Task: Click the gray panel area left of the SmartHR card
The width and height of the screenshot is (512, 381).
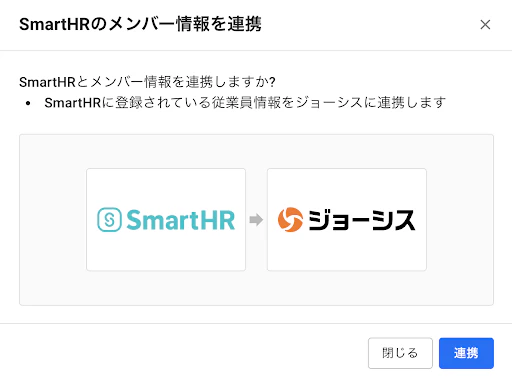Action: (x=53, y=220)
